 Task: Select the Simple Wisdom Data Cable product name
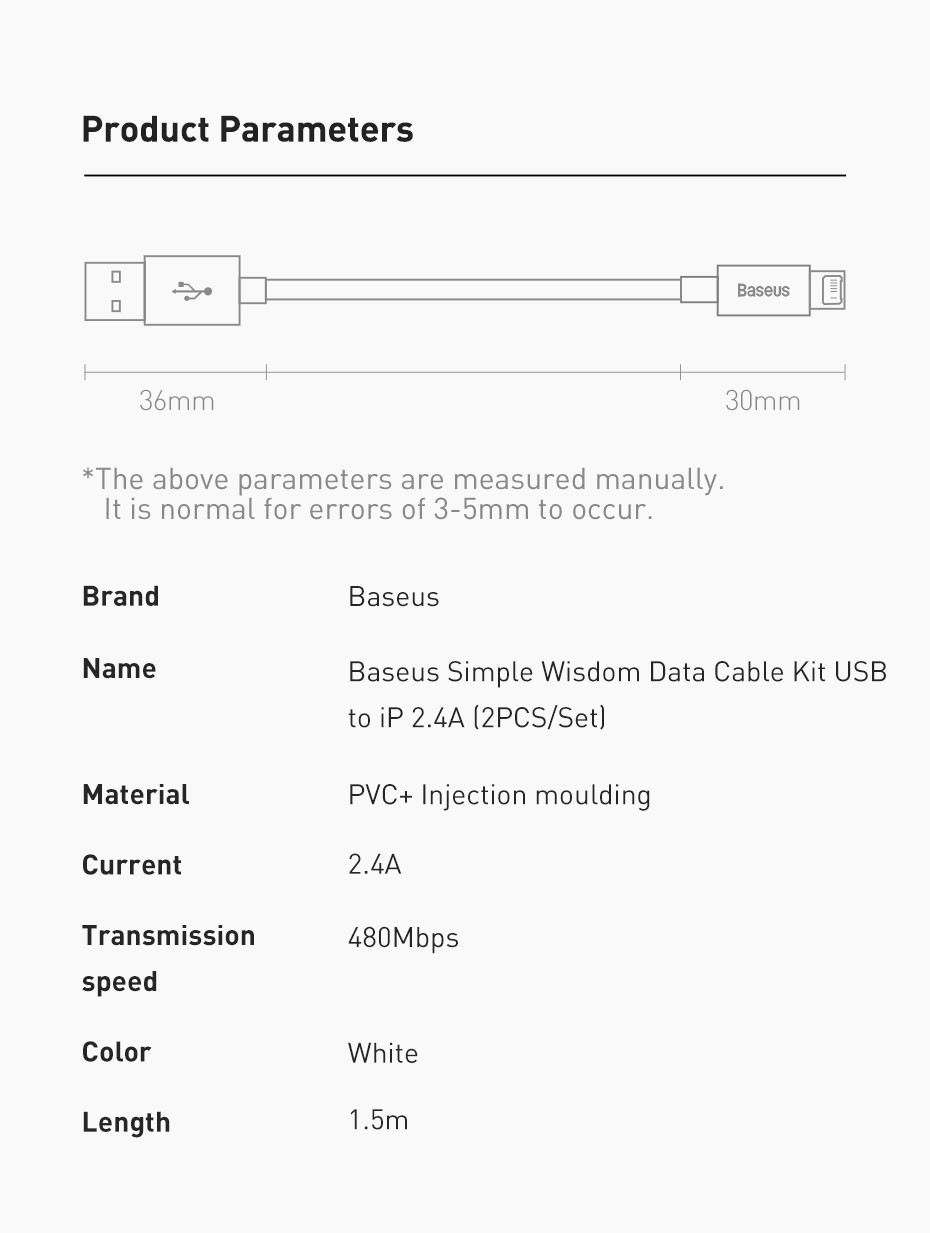point(617,694)
